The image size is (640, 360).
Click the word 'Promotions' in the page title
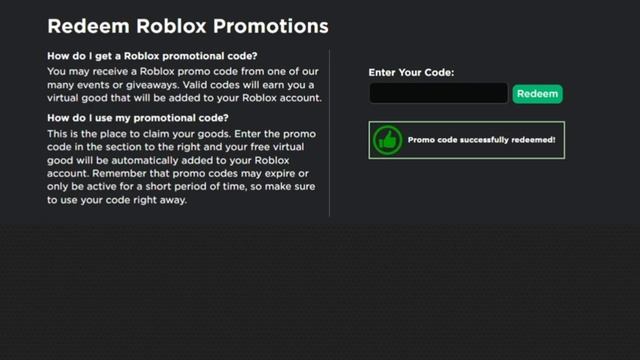click(271, 26)
